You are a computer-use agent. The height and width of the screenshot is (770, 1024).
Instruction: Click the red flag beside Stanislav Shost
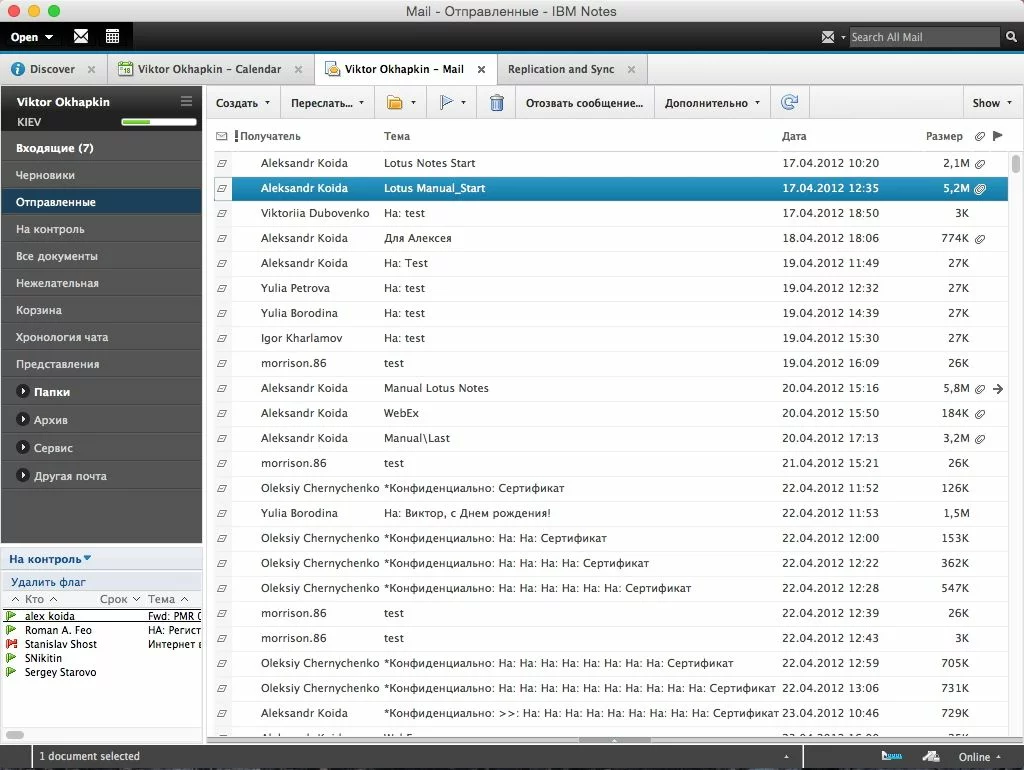(11, 645)
